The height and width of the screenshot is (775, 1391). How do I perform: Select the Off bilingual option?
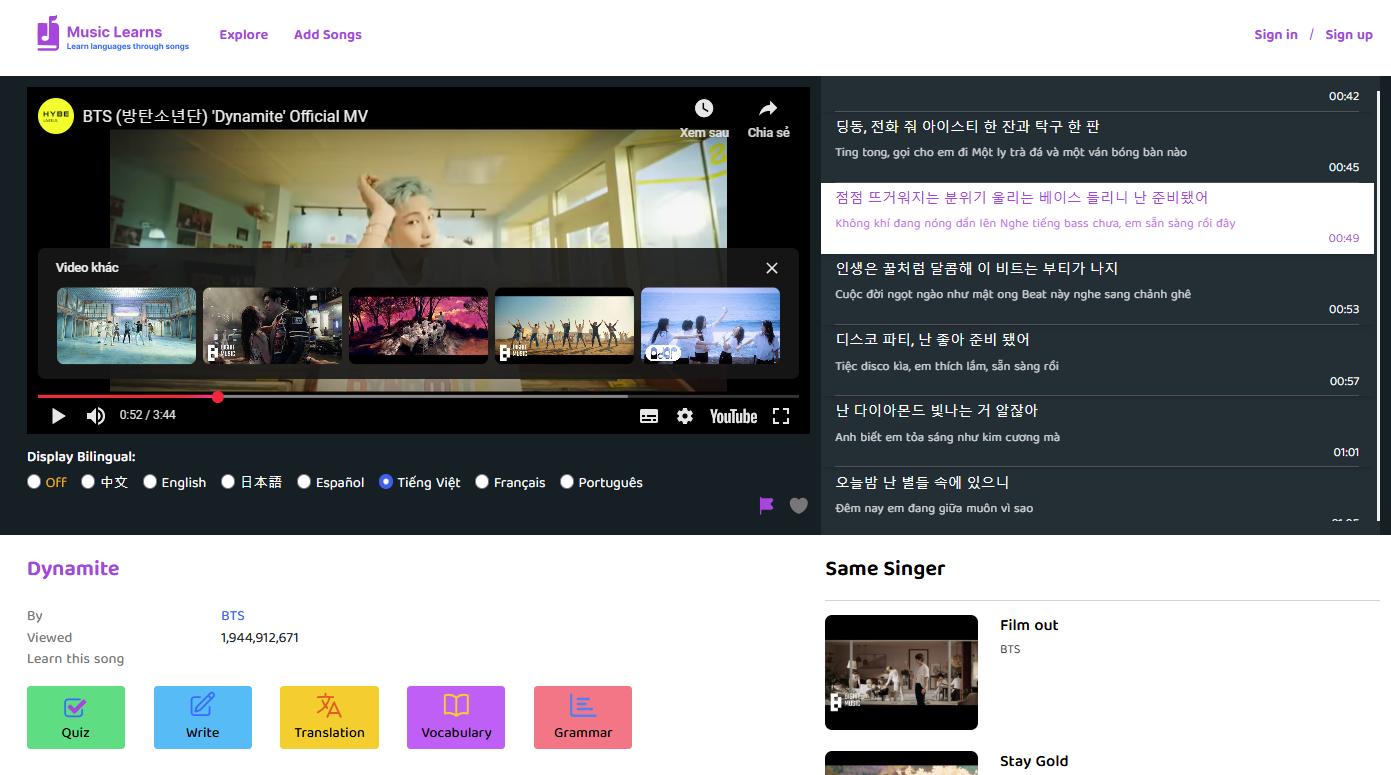(34, 482)
